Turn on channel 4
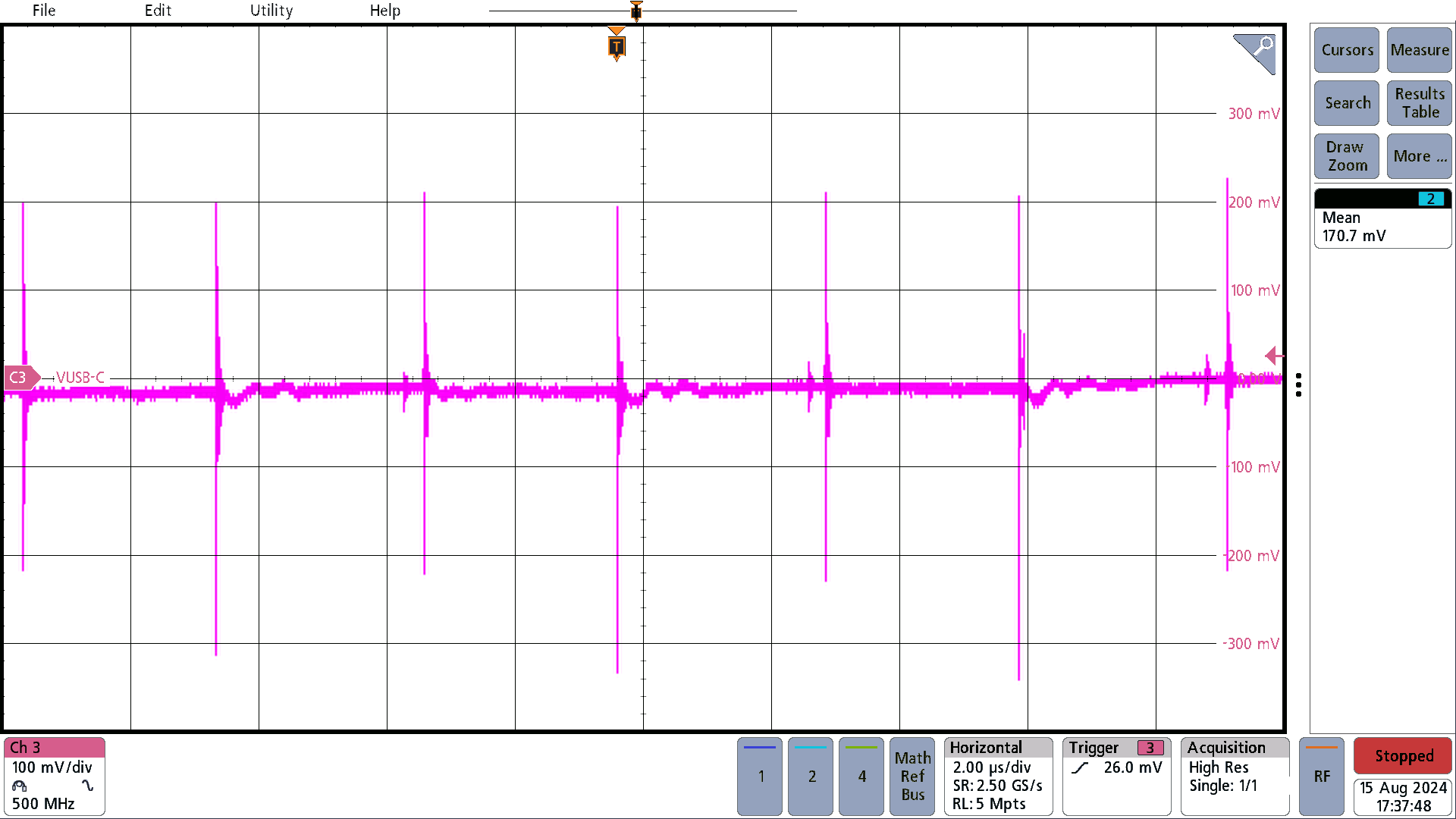The height and width of the screenshot is (819, 1456). [861, 777]
